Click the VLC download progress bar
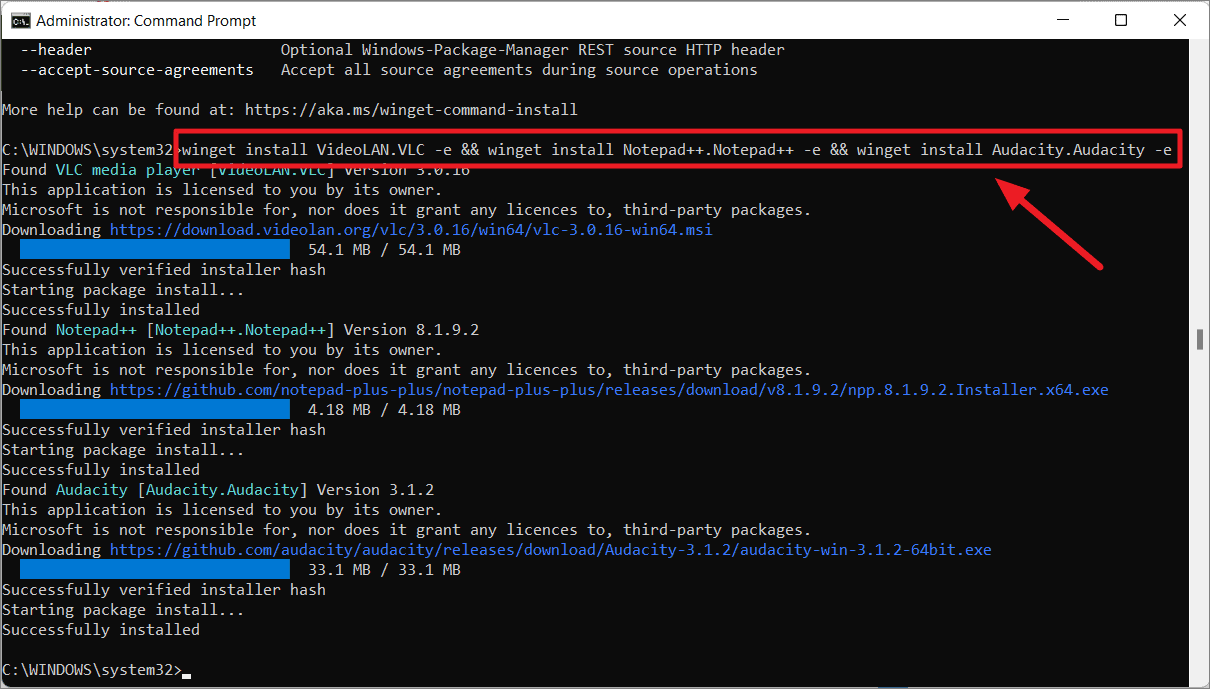 (155, 250)
